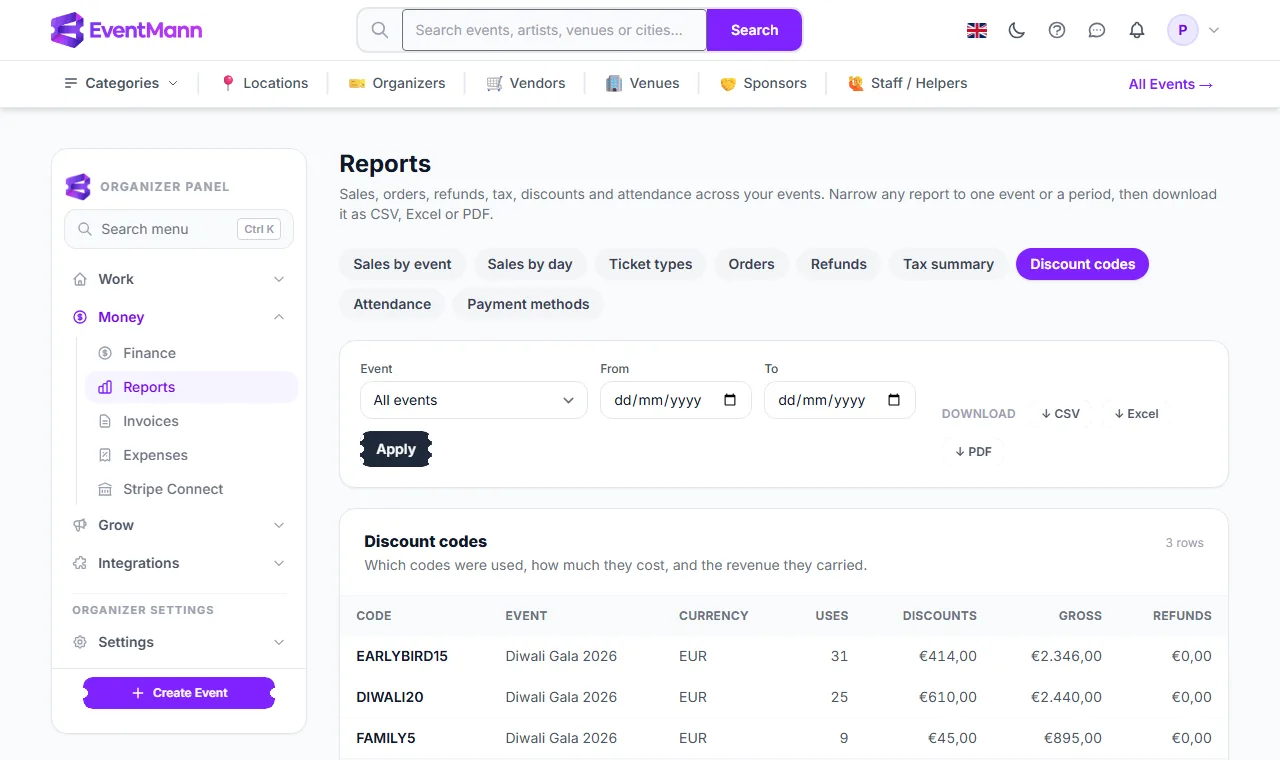Open the EventMann logo home link
Image resolution: width=1280 pixels, height=760 pixels.
pos(126,30)
